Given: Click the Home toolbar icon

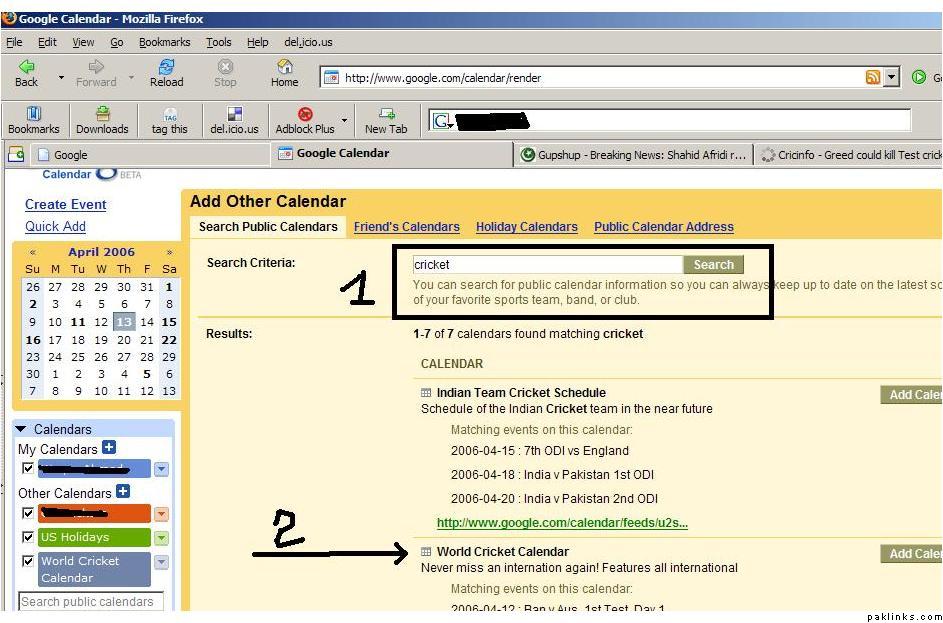Looking at the screenshot, I should click(x=284, y=67).
